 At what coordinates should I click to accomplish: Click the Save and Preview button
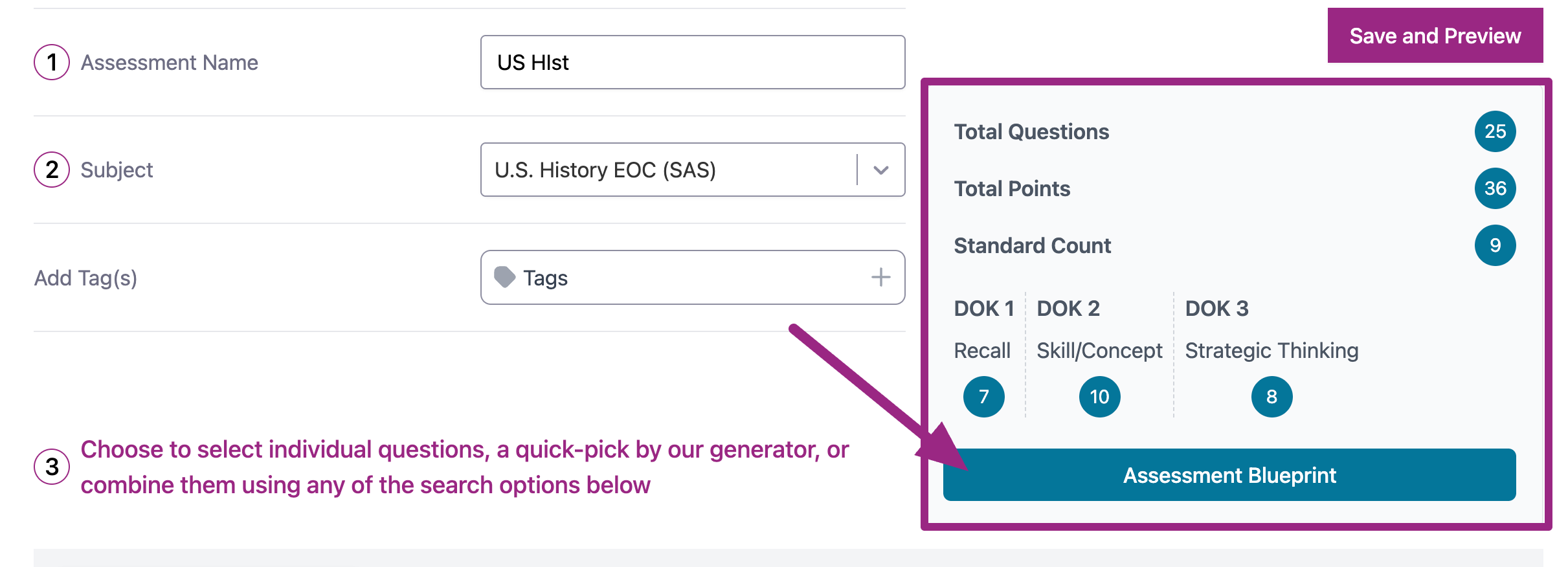(x=1435, y=36)
